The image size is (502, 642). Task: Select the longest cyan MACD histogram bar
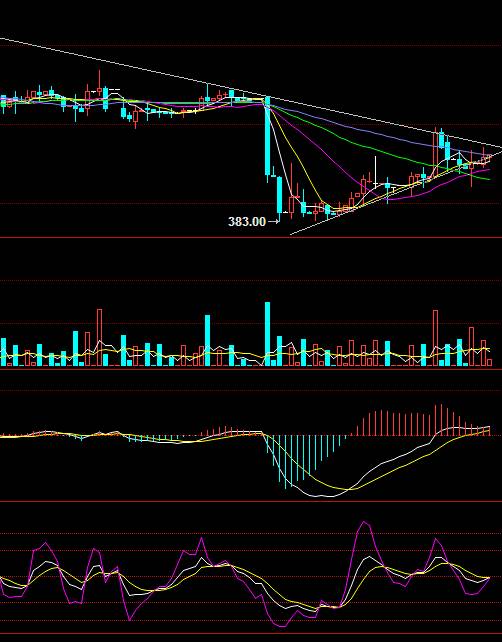pos(285,462)
